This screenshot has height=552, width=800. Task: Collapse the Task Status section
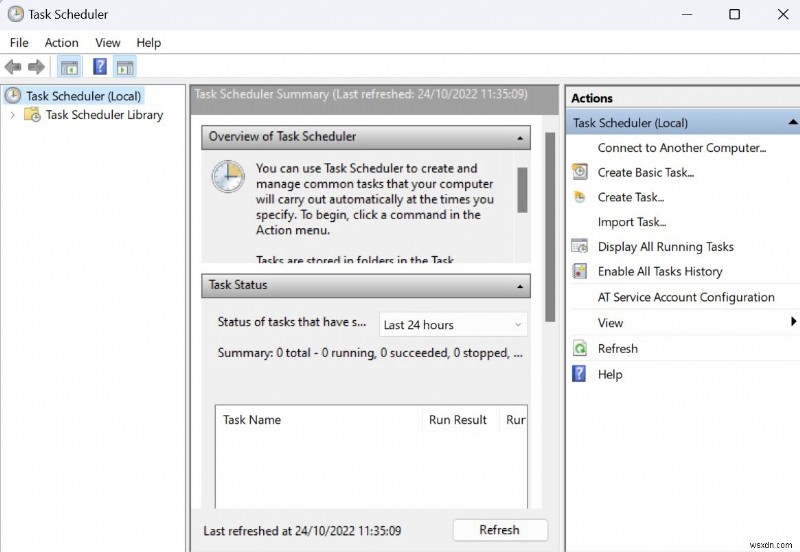coord(519,286)
